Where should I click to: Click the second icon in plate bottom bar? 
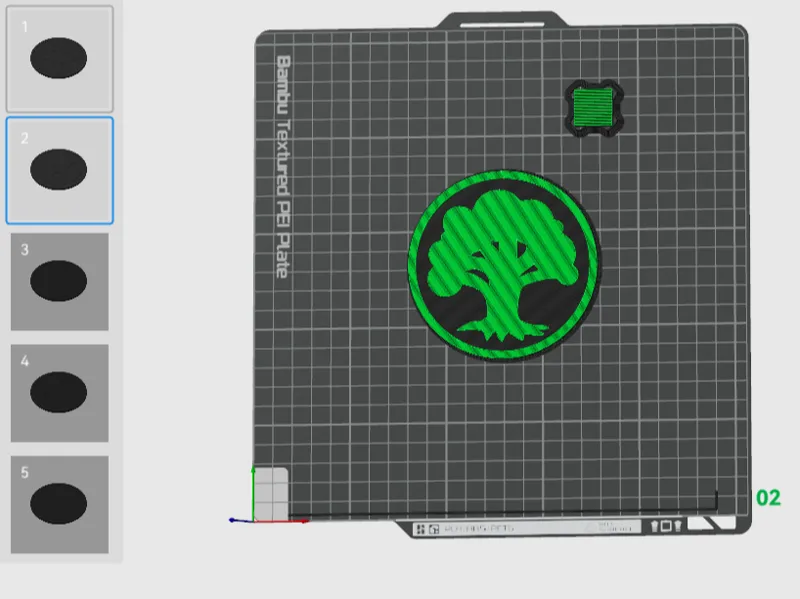434,529
